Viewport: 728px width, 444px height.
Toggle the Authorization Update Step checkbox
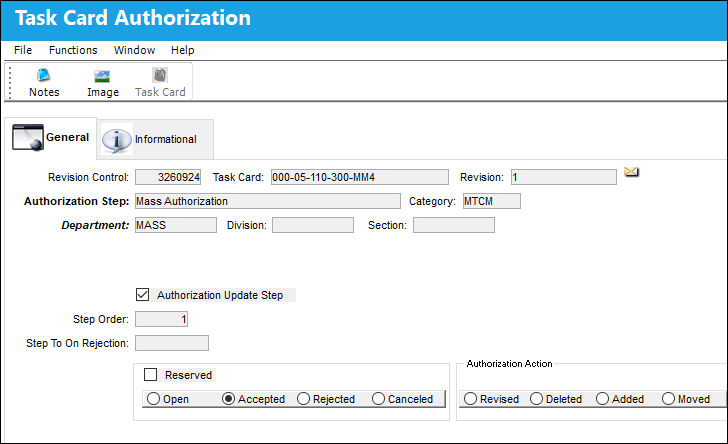(x=143, y=295)
